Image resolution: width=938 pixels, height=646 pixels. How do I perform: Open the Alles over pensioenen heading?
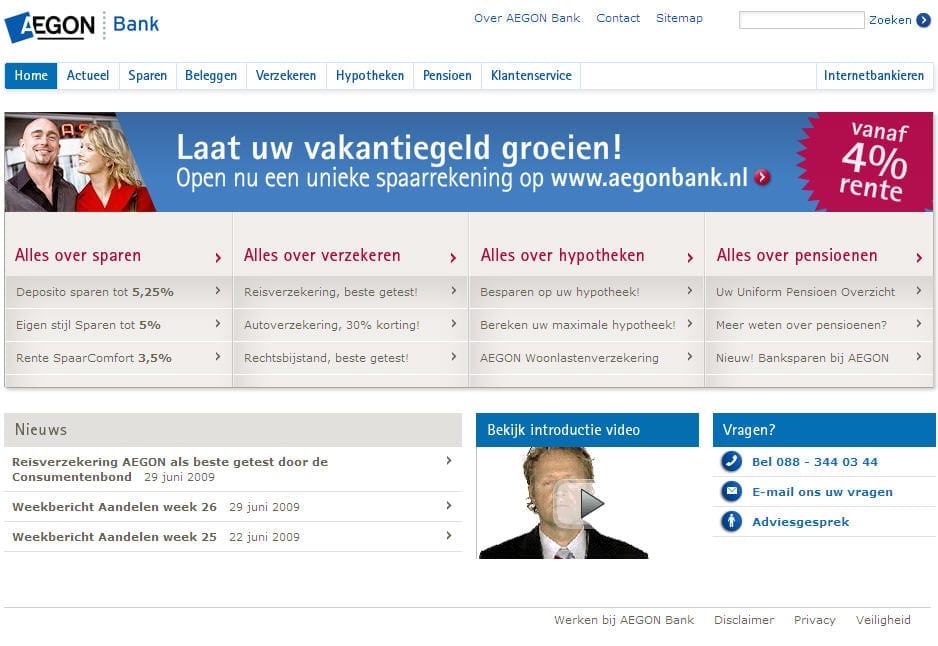click(797, 255)
